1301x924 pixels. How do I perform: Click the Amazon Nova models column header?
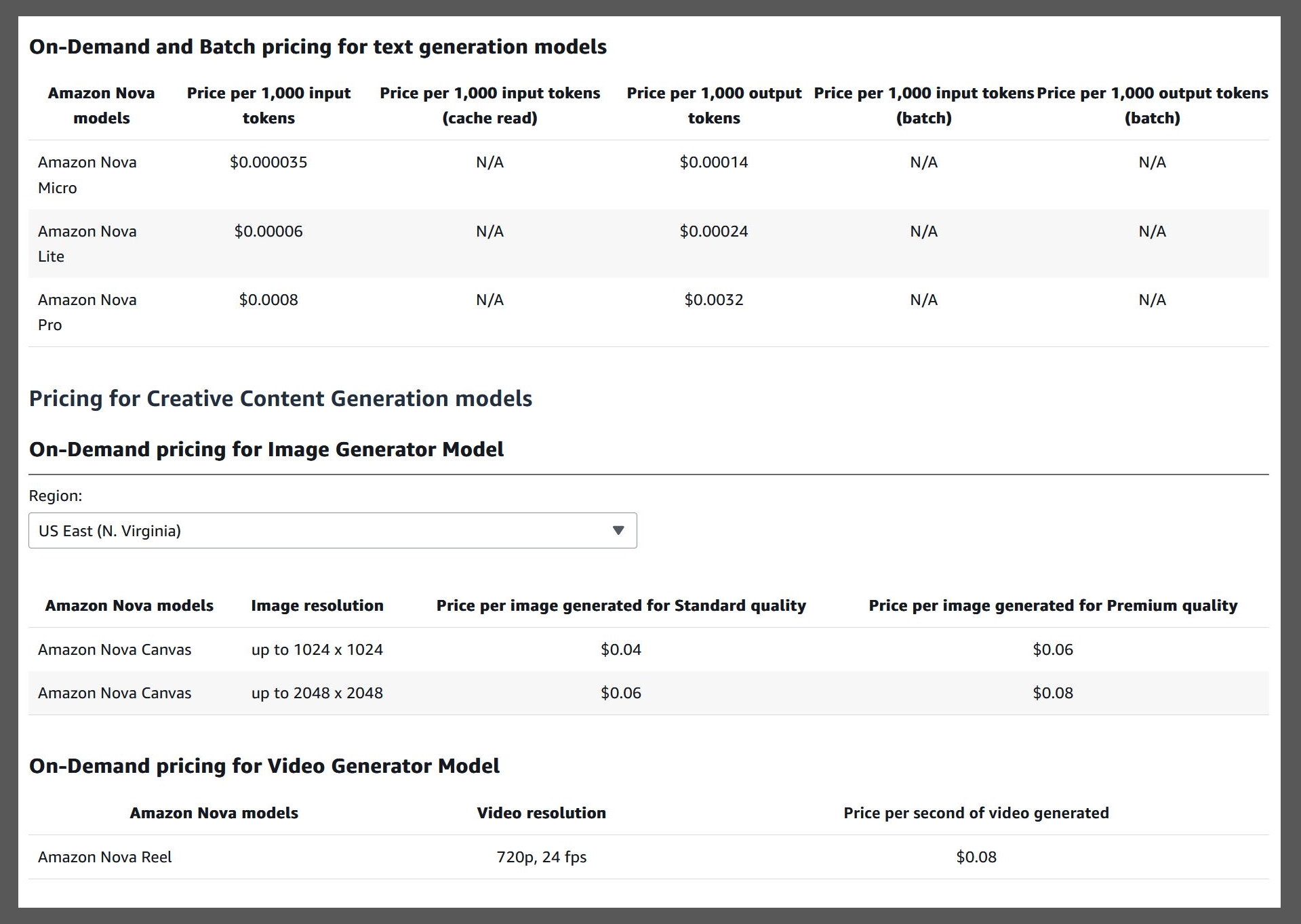pos(129,605)
